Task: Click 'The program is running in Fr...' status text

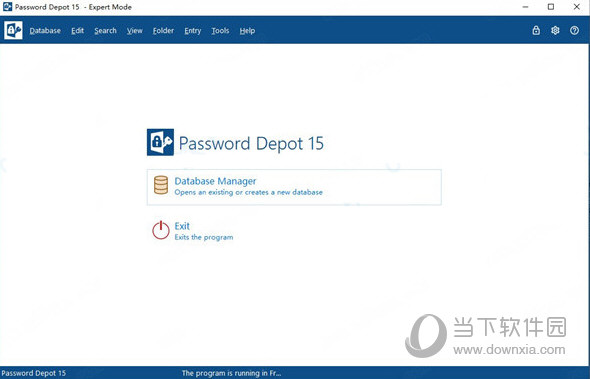Action: click(231, 373)
